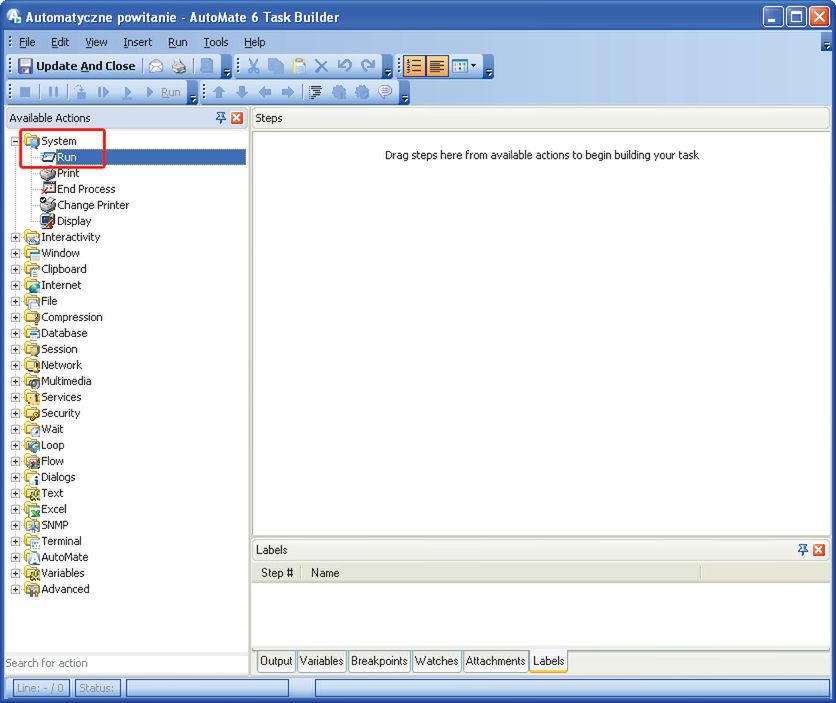Click the speech bubble comment icon
The height and width of the screenshot is (703, 836).
[385, 92]
